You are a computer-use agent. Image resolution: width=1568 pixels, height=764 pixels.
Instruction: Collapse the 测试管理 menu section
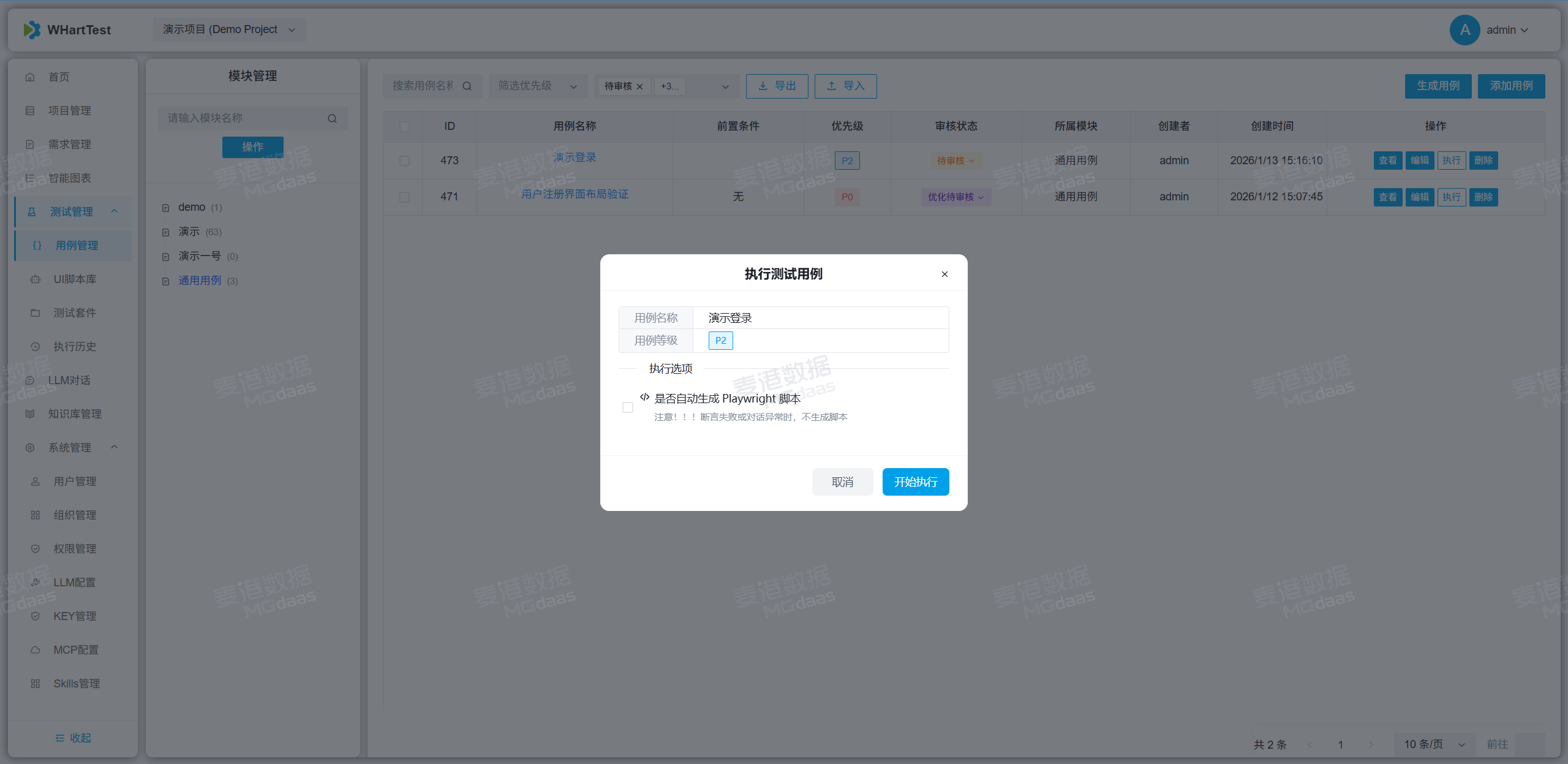72,211
